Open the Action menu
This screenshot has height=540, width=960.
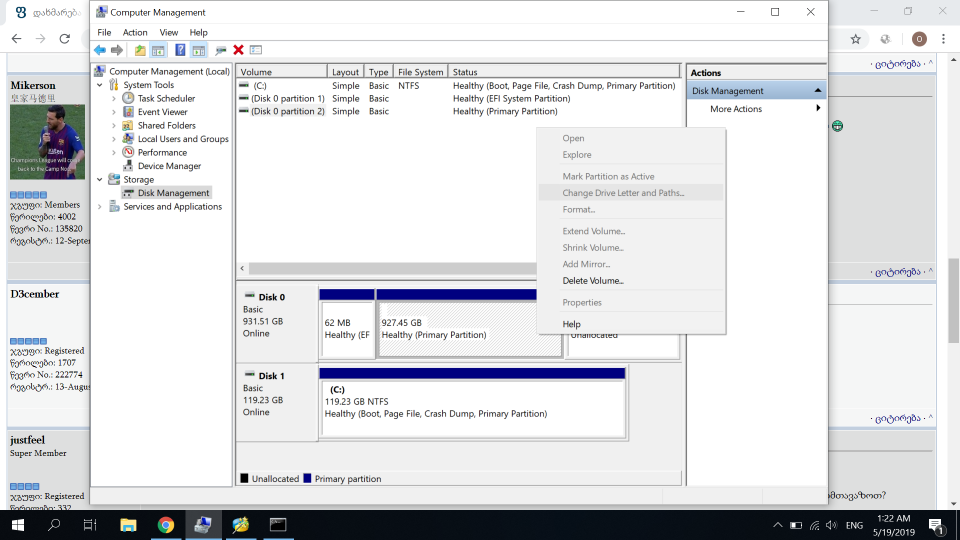pyautogui.click(x=135, y=32)
